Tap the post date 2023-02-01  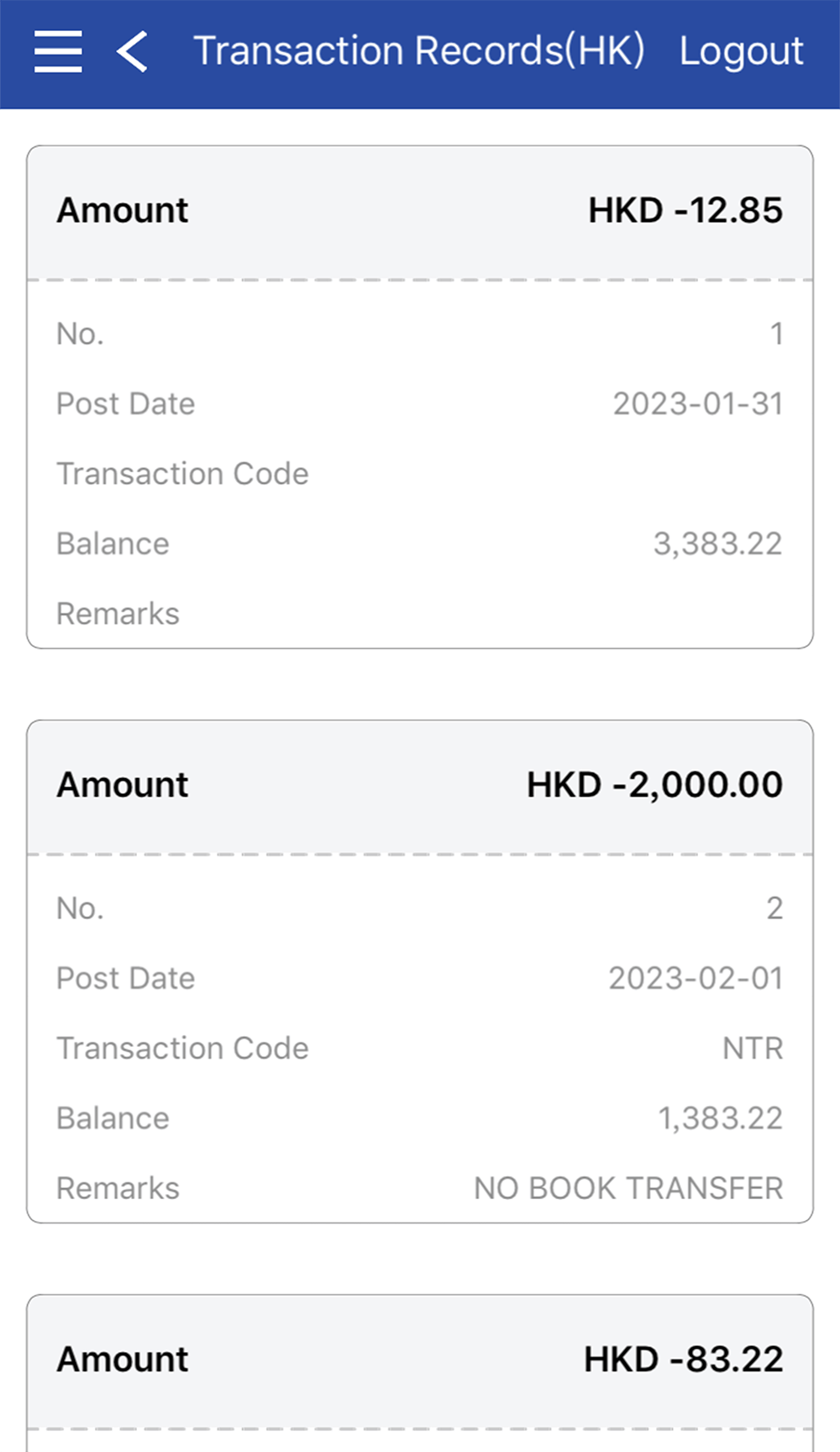click(x=696, y=979)
